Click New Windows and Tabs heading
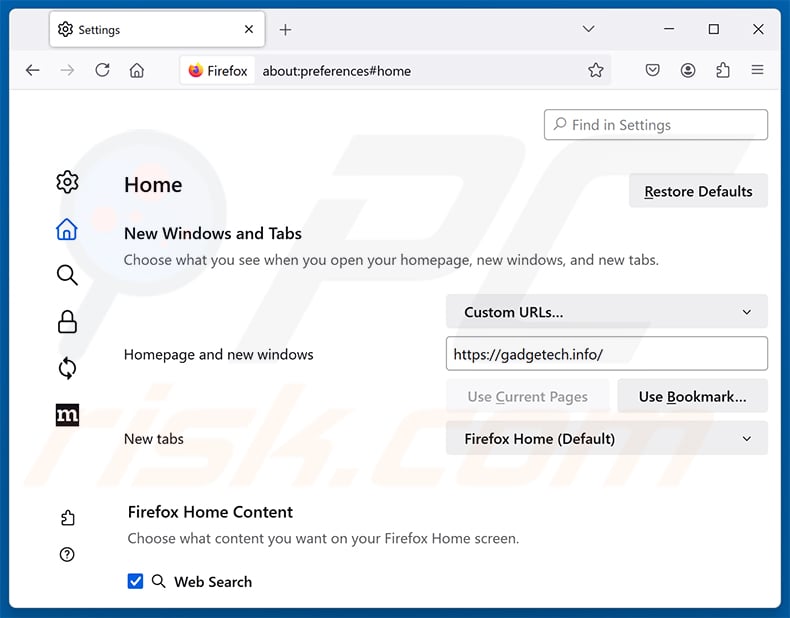Screen dimensions: 790x618 [213, 233]
